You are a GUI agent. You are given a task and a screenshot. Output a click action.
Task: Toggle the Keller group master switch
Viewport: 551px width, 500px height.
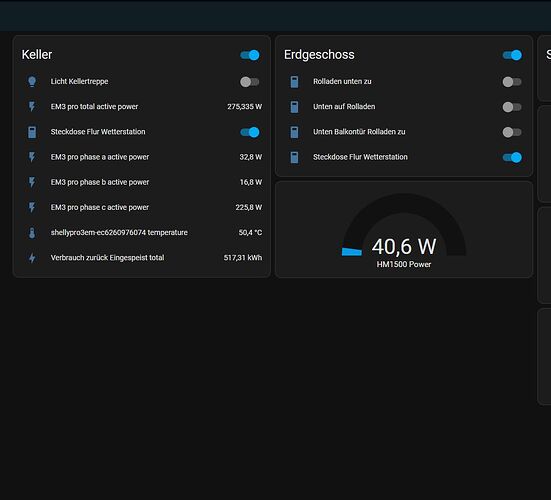click(250, 55)
